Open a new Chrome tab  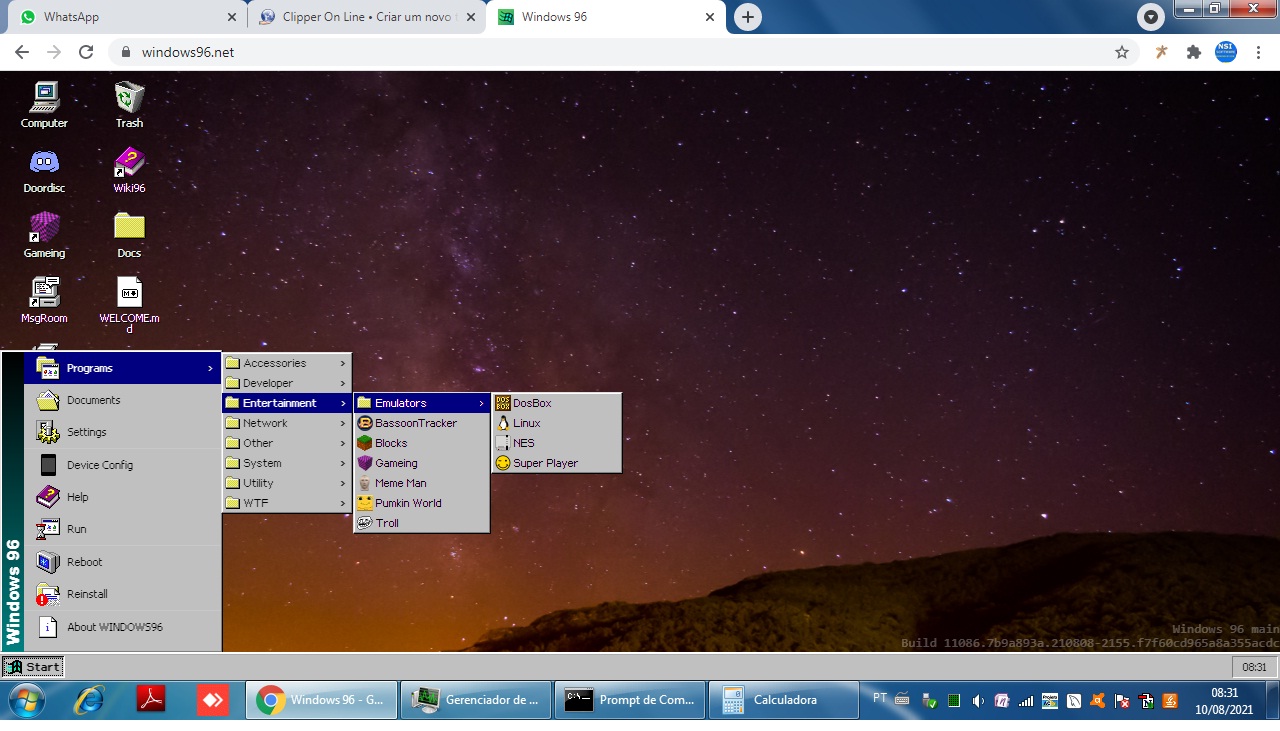tap(747, 17)
